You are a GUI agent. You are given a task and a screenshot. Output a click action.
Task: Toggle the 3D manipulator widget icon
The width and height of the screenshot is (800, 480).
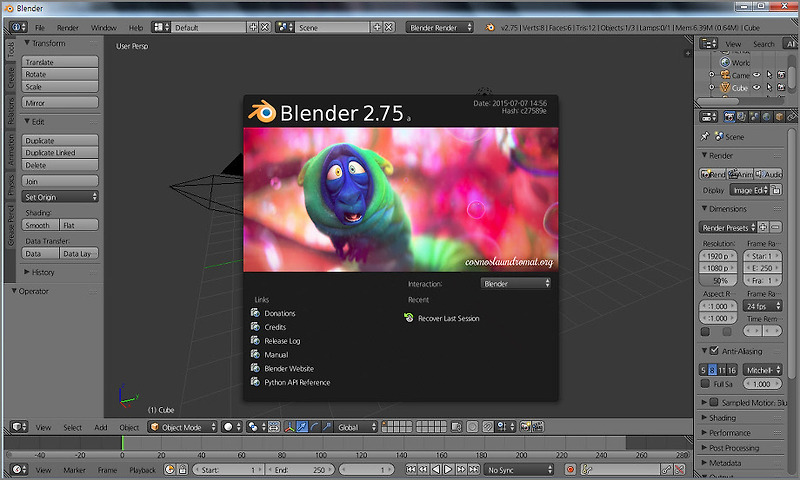coord(289,427)
